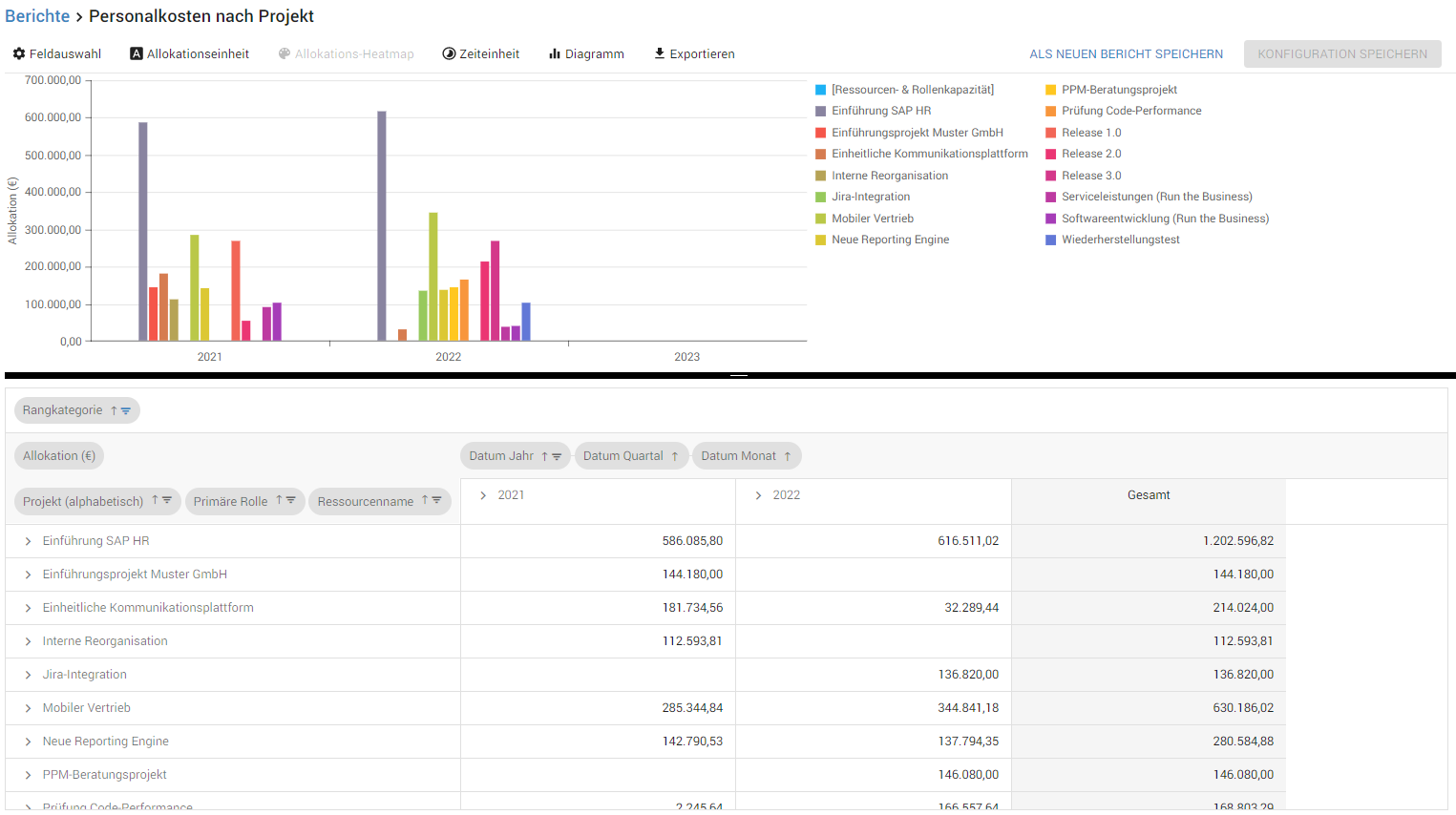This screenshot has width=1456, height=815.
Task: Expand the PPM-Beratungsprojekt row
Action: tap(28, 775)
